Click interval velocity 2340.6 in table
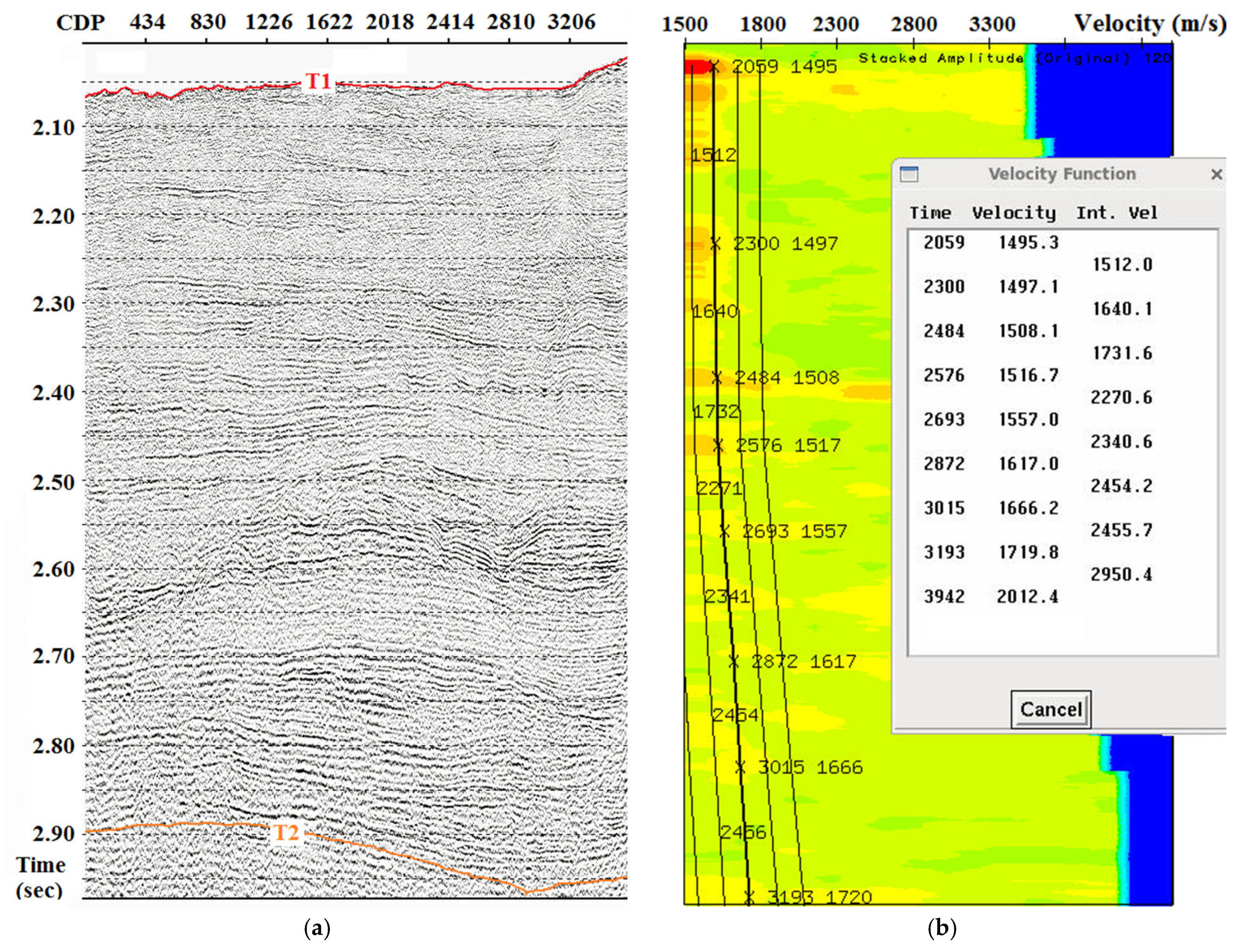The image size is (1246, 952). [1121, 442]
